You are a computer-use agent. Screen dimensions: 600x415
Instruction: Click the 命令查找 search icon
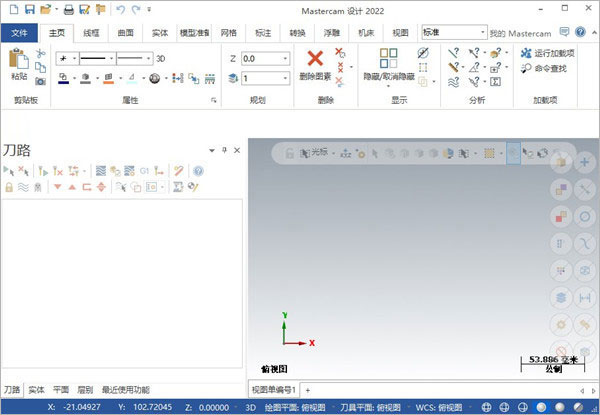click(x=526, y=68)
